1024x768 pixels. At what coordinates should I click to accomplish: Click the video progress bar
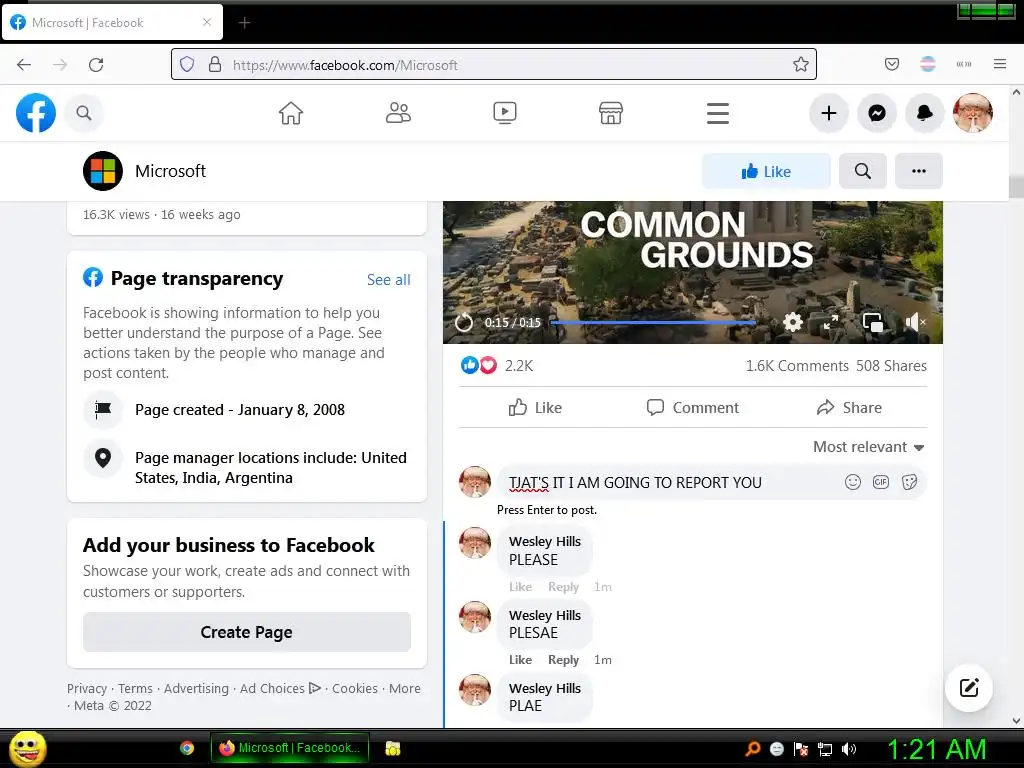(653, 322)
